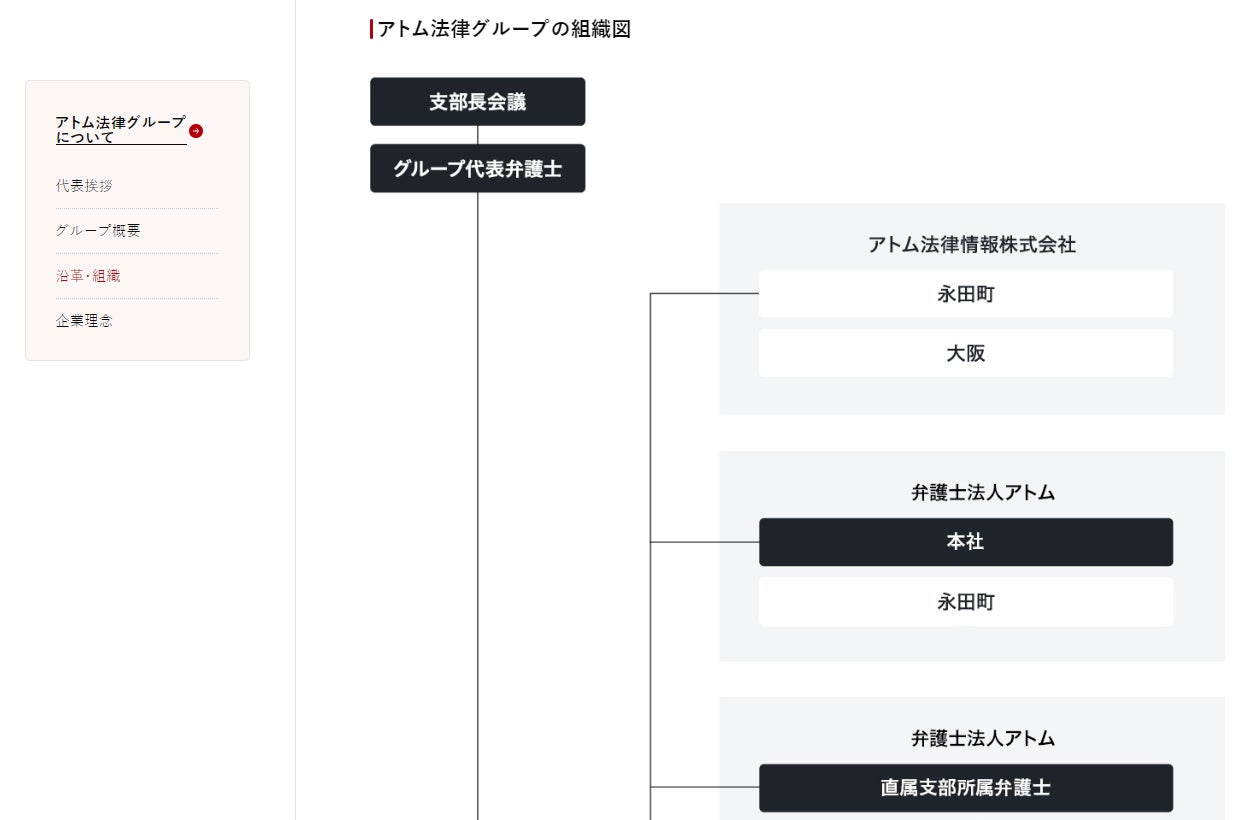Click the 支部長会議 box in the chart
Image resolution: width=1260 pixels, height=820 pixels.
477,102
